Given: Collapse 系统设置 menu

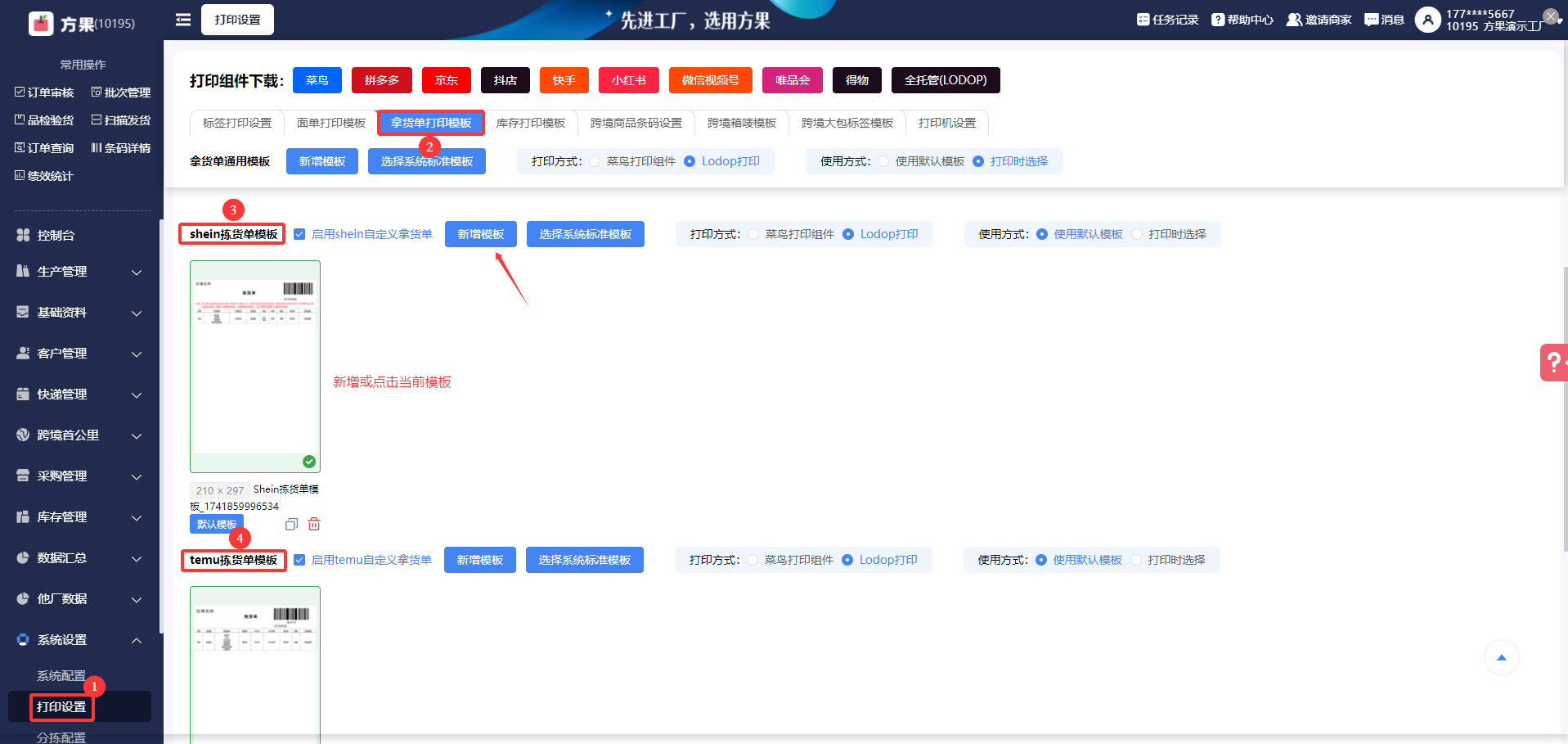Looking at the screenshot, I should 79,640.
